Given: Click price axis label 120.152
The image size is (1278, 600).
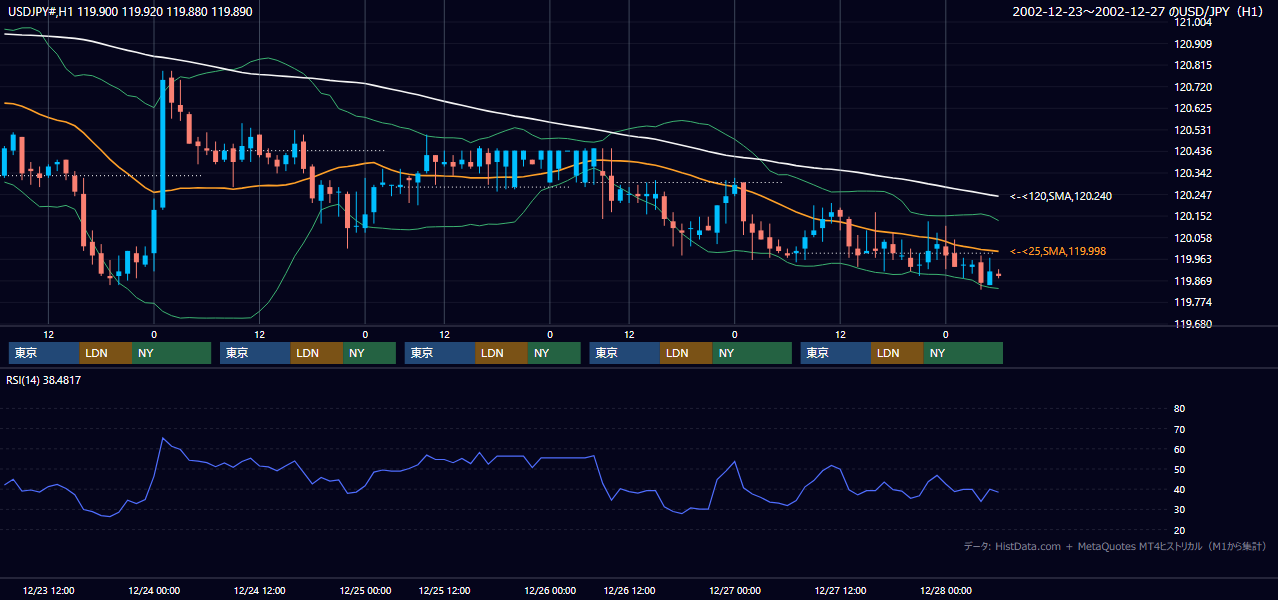Looking at the screenshot, I should point(1192,216).
